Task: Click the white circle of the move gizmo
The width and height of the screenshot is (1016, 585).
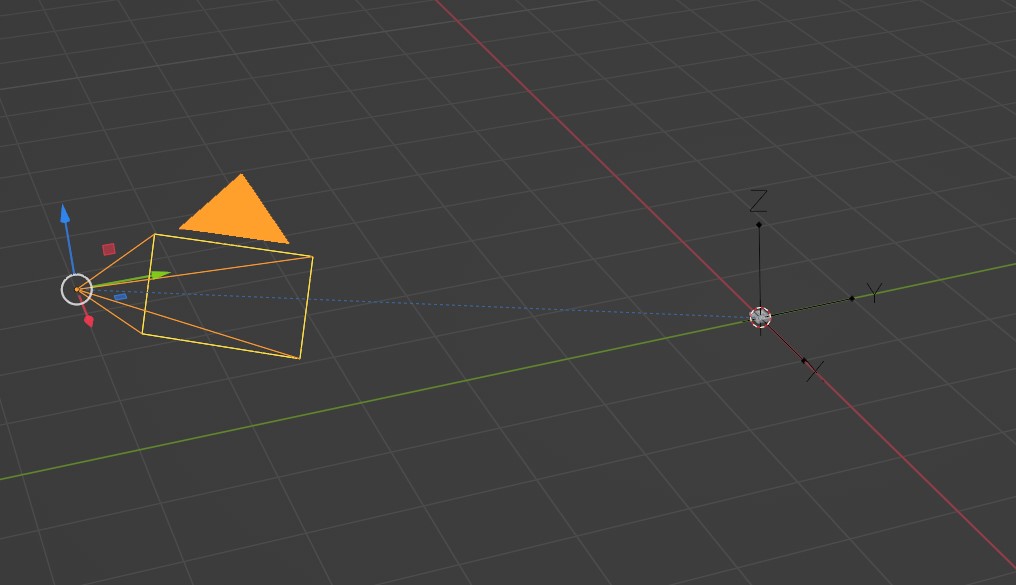Action: point(76,290)
